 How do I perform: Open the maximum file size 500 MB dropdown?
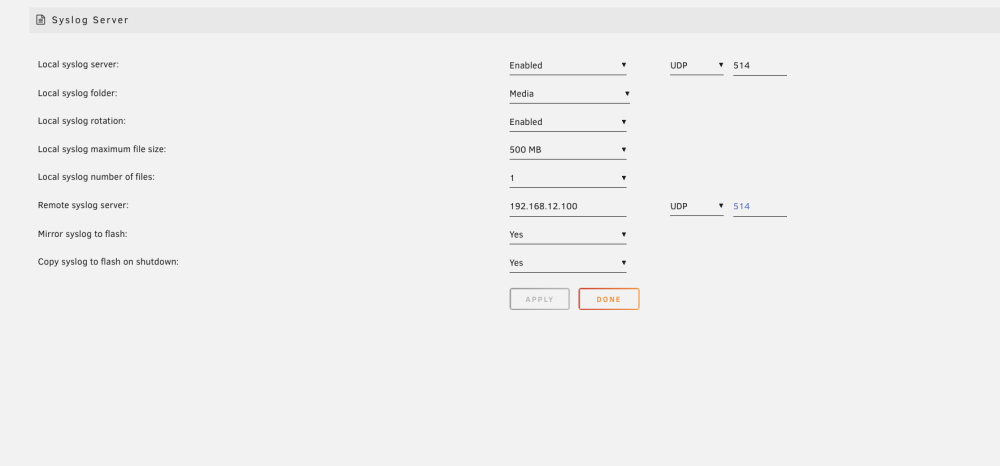(568, 150)
